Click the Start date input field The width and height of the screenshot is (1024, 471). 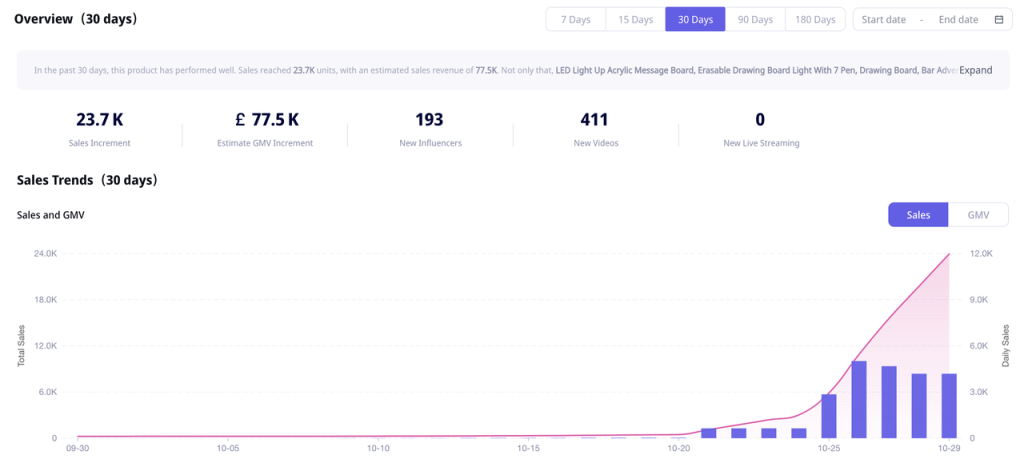[x=883, y=20]
